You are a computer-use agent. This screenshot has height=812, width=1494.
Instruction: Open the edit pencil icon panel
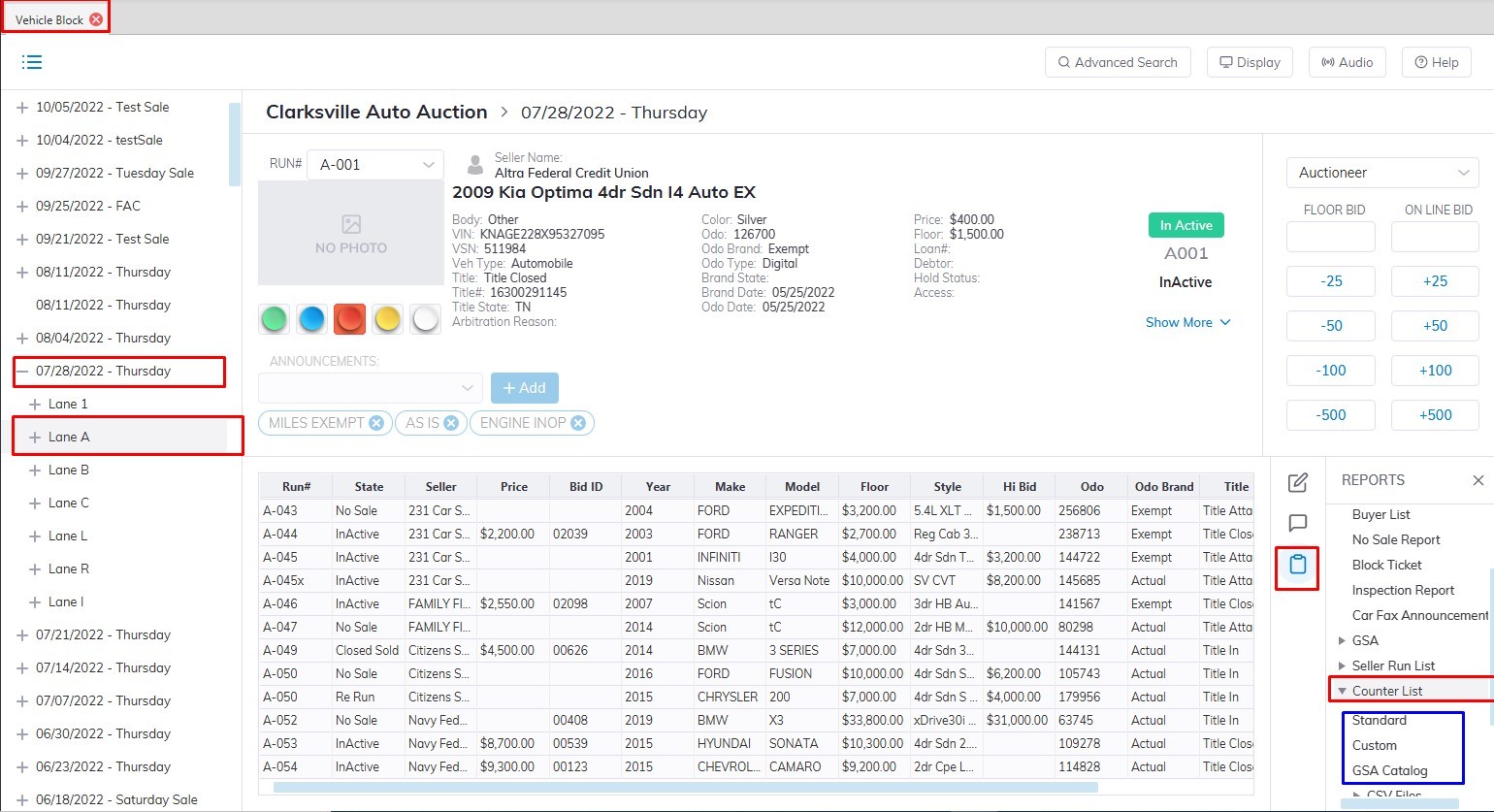pyautogui.click(x=1297, y=483)
